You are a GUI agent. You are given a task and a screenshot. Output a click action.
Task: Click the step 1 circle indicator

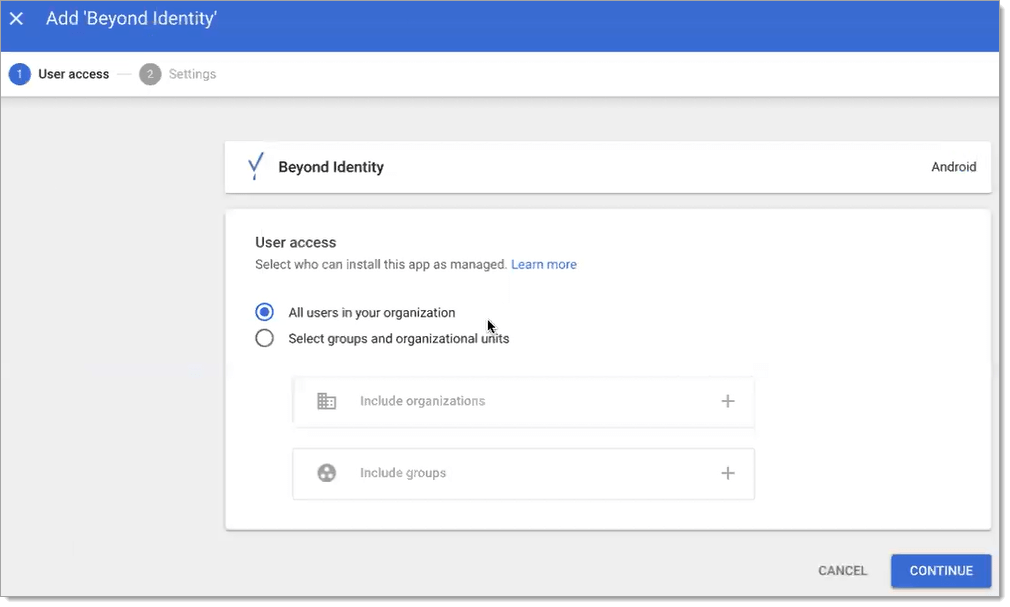[21, 74]
